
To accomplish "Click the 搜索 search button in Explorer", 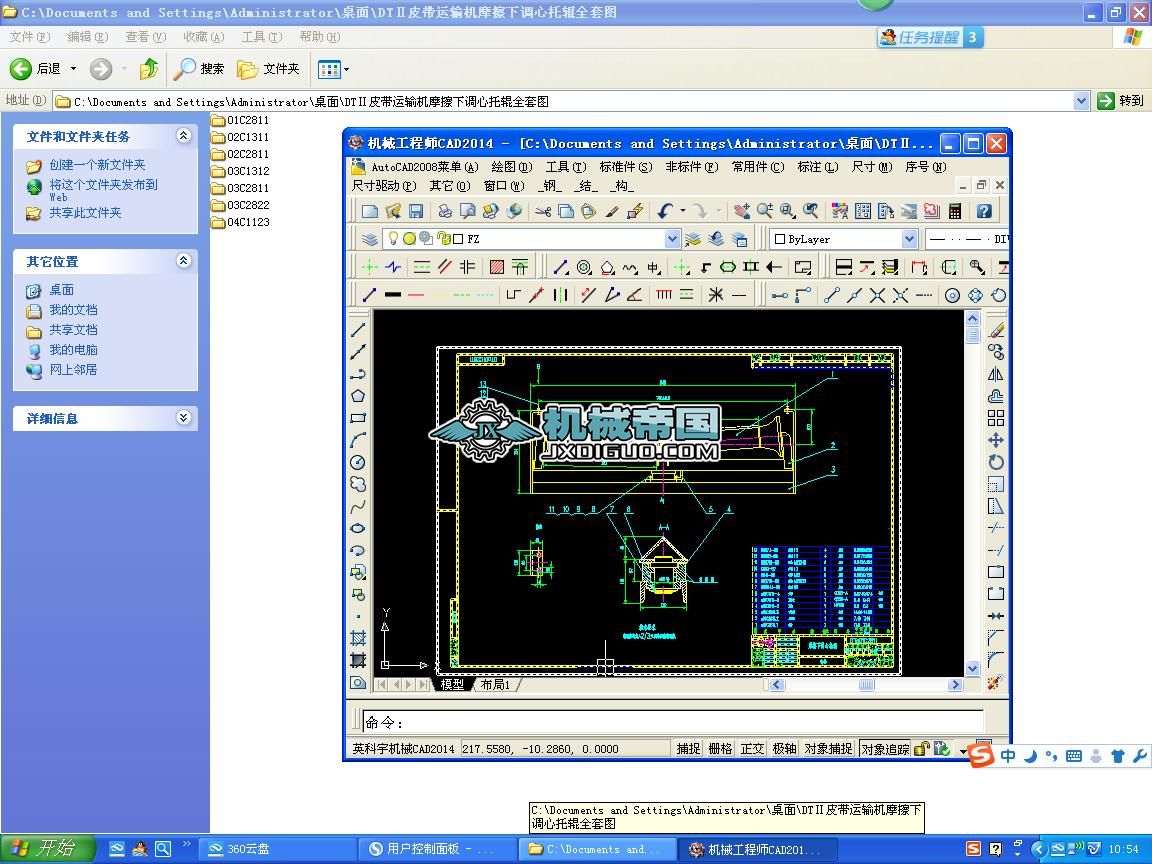I will (199, 69).
